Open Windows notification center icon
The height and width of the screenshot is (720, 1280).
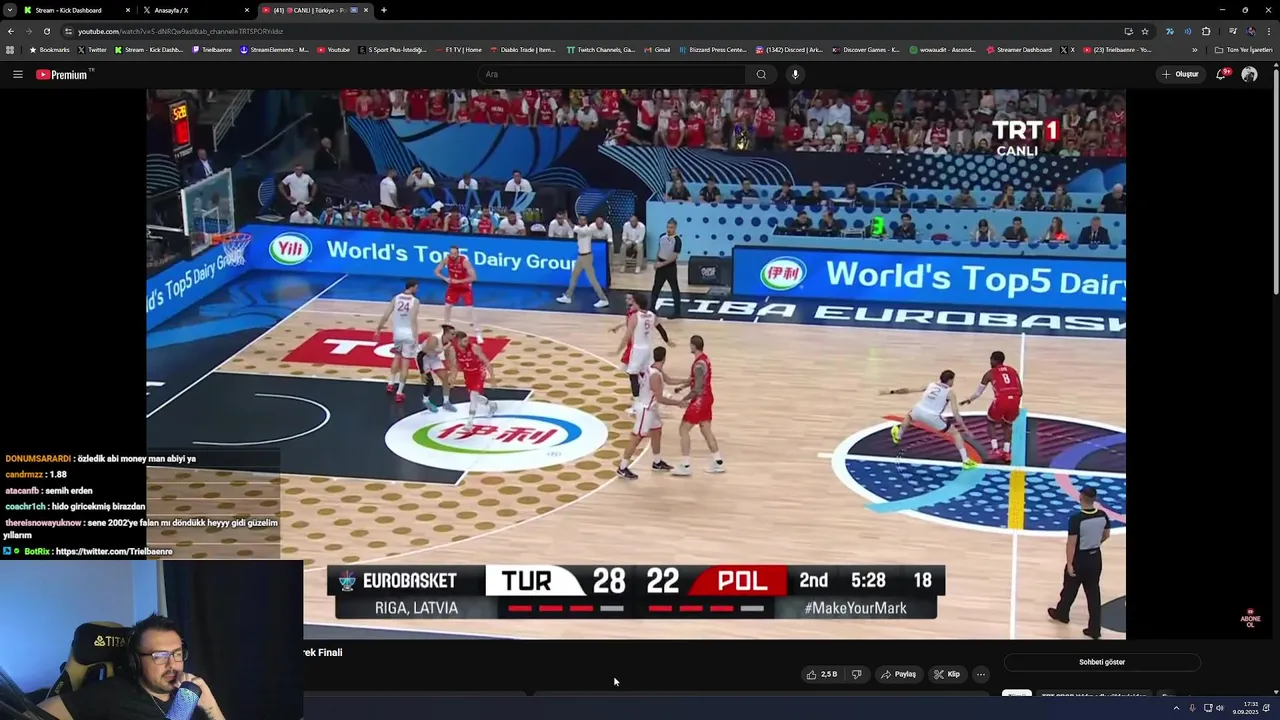(x=1266, y=708)
